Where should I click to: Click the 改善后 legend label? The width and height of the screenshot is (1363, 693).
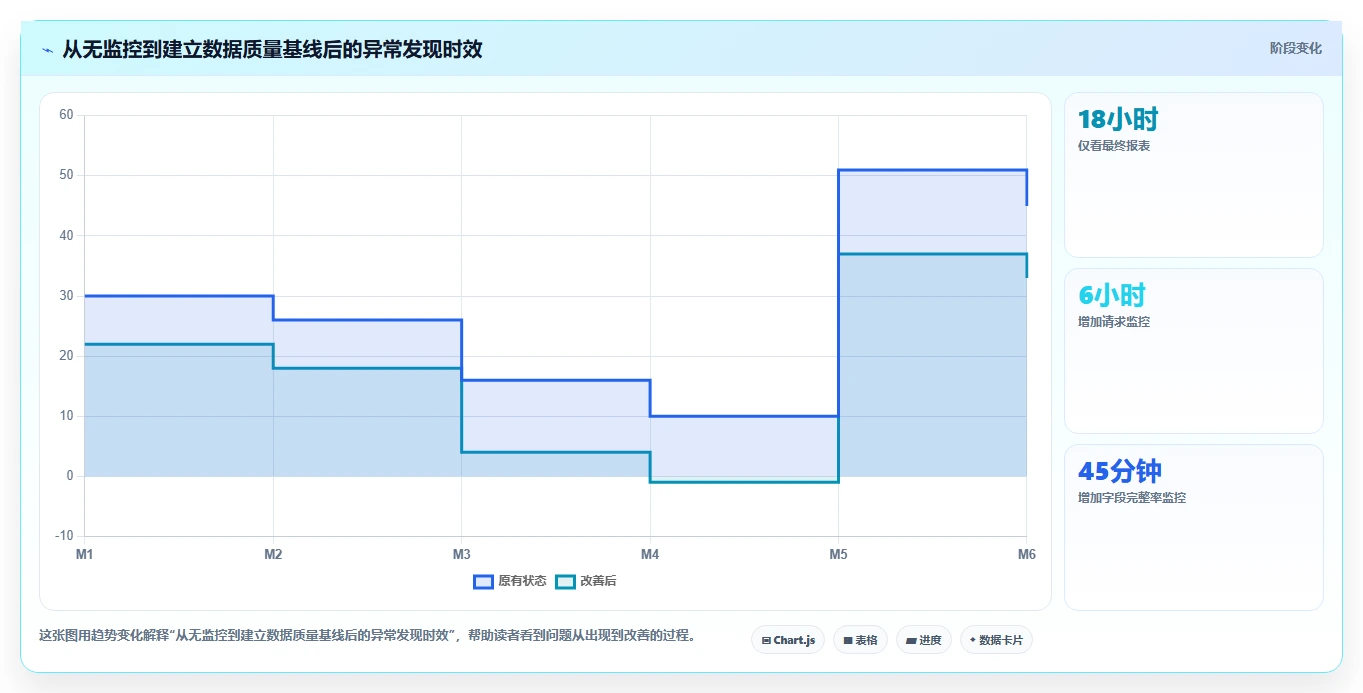click(x=598, y=581)
